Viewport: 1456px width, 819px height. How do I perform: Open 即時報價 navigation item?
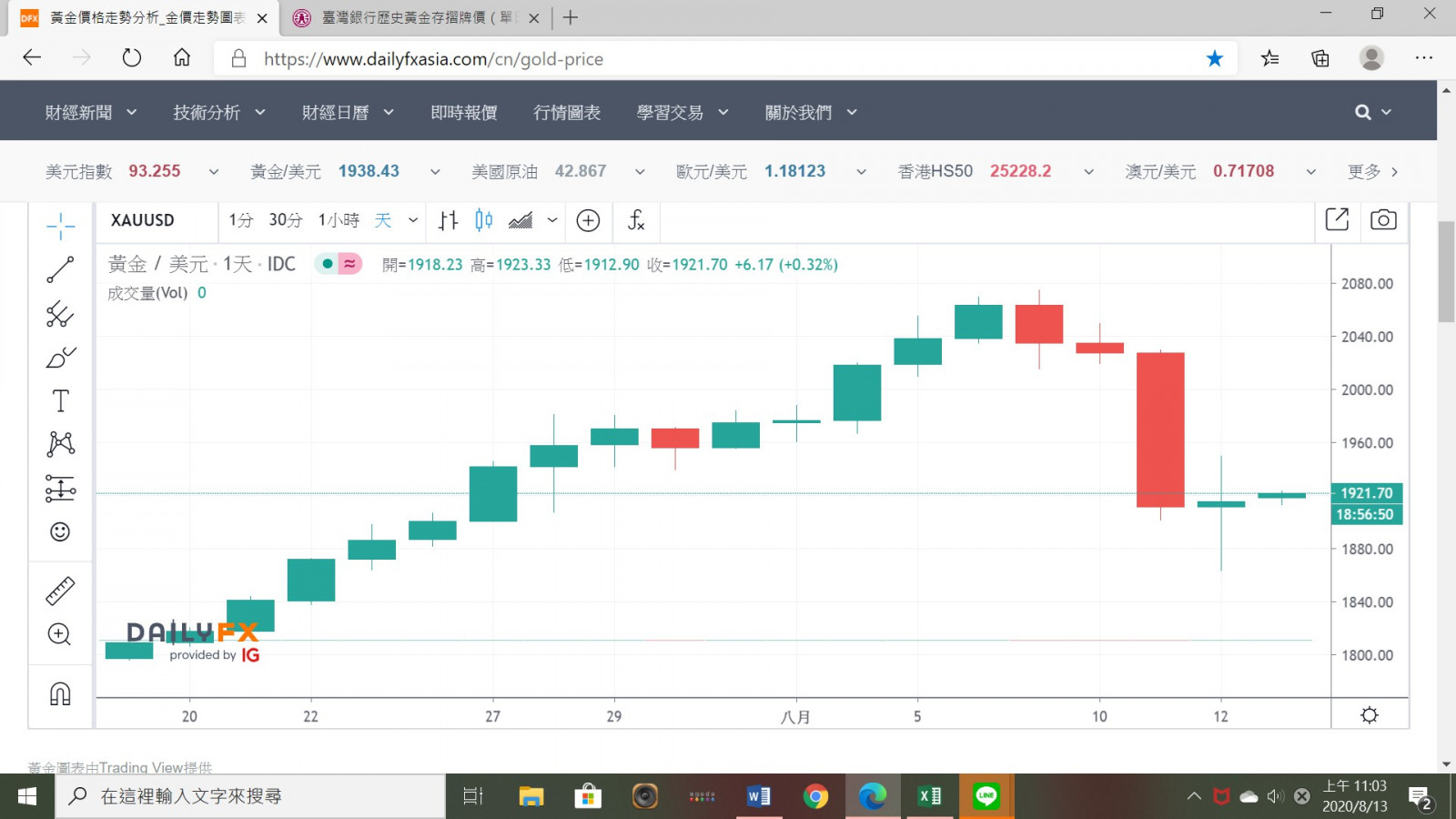pos(464,112)
